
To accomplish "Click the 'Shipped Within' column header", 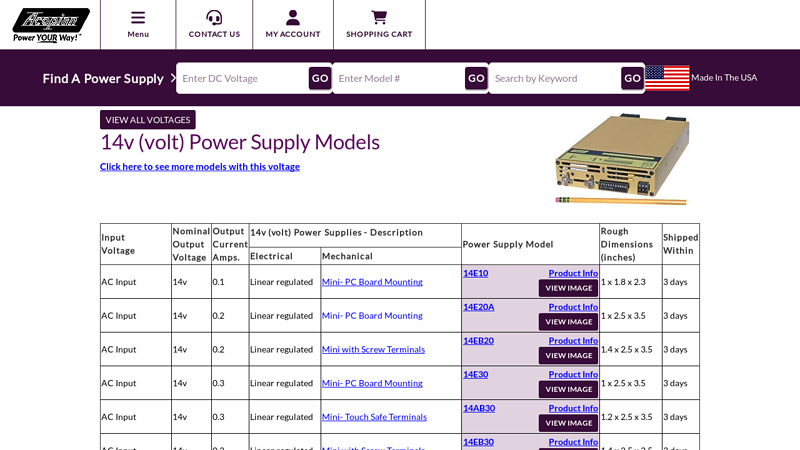I will tap(681, 244).
